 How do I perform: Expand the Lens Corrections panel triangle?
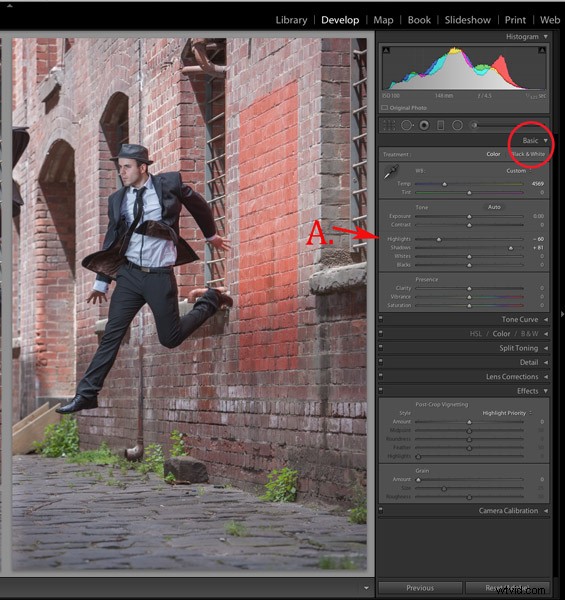(x=546, y=377)
